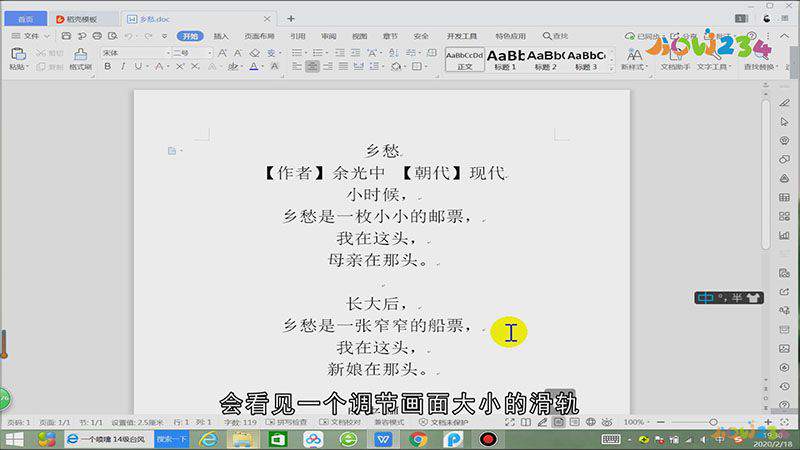Apply subscript formatting
800x450 pixels.
195,66
